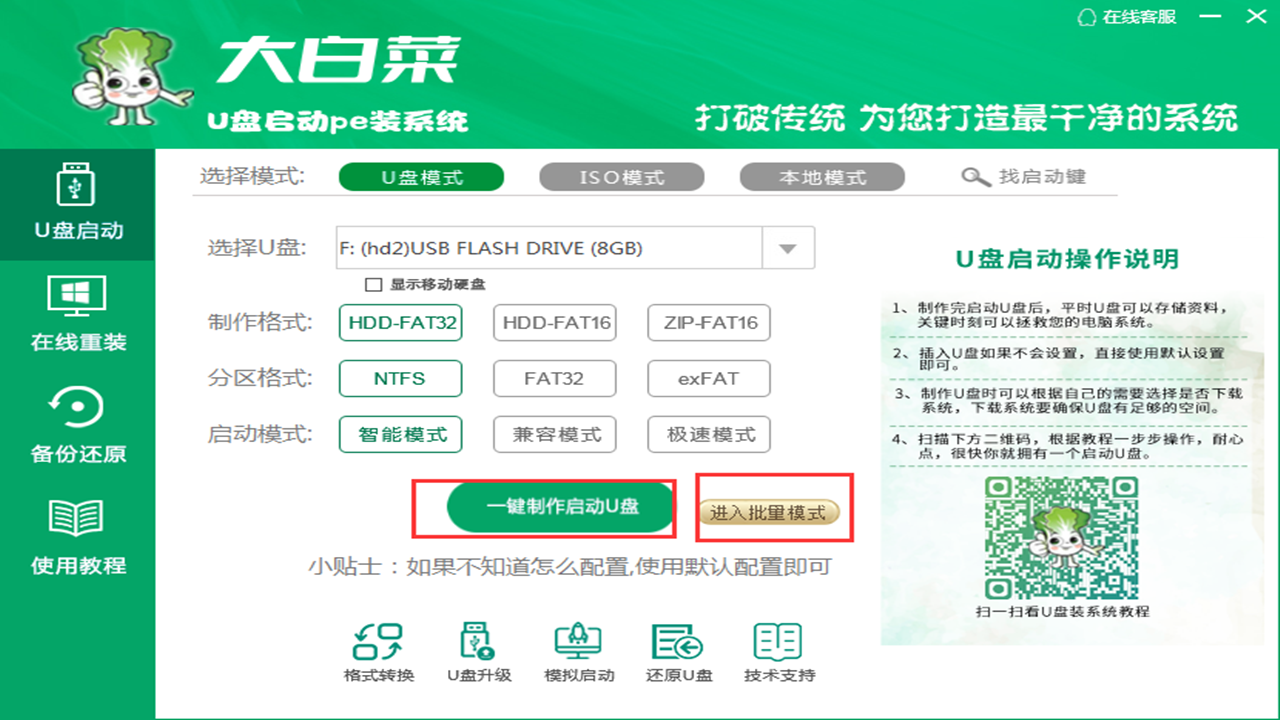
Task: Select ZIP-FAT16 format option
Action: (709, 323)
